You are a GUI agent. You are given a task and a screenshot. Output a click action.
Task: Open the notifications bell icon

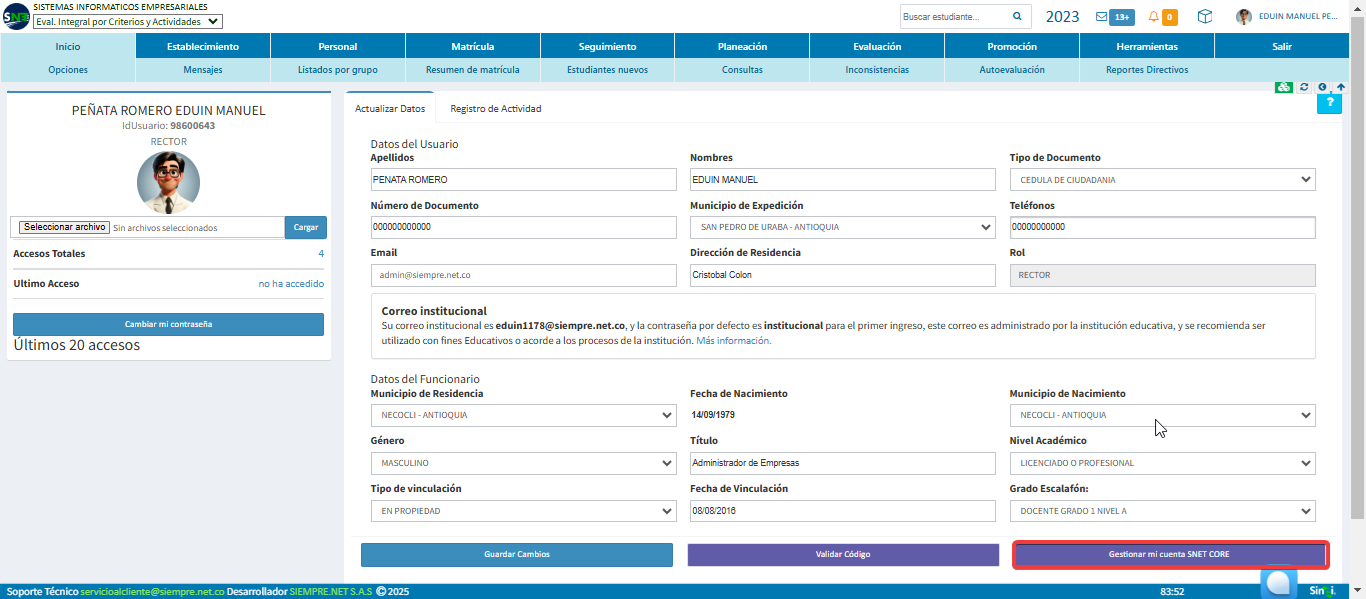point(1154,17)
